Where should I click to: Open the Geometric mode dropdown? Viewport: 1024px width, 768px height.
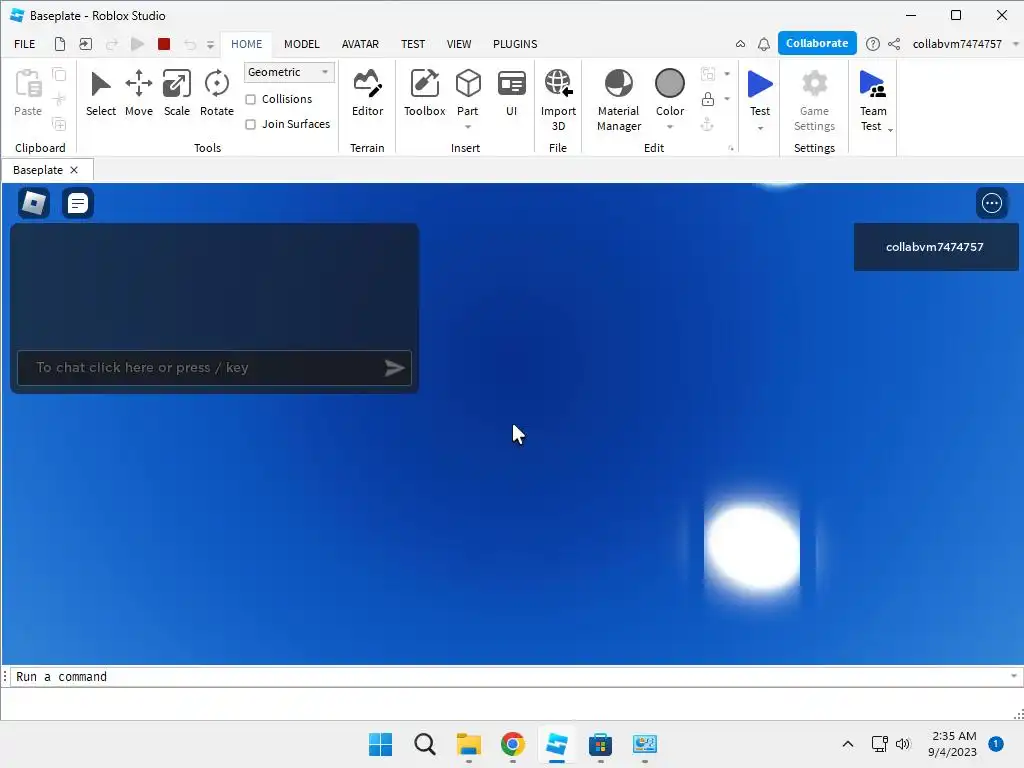pyautogui.click(x=289, y=72)
